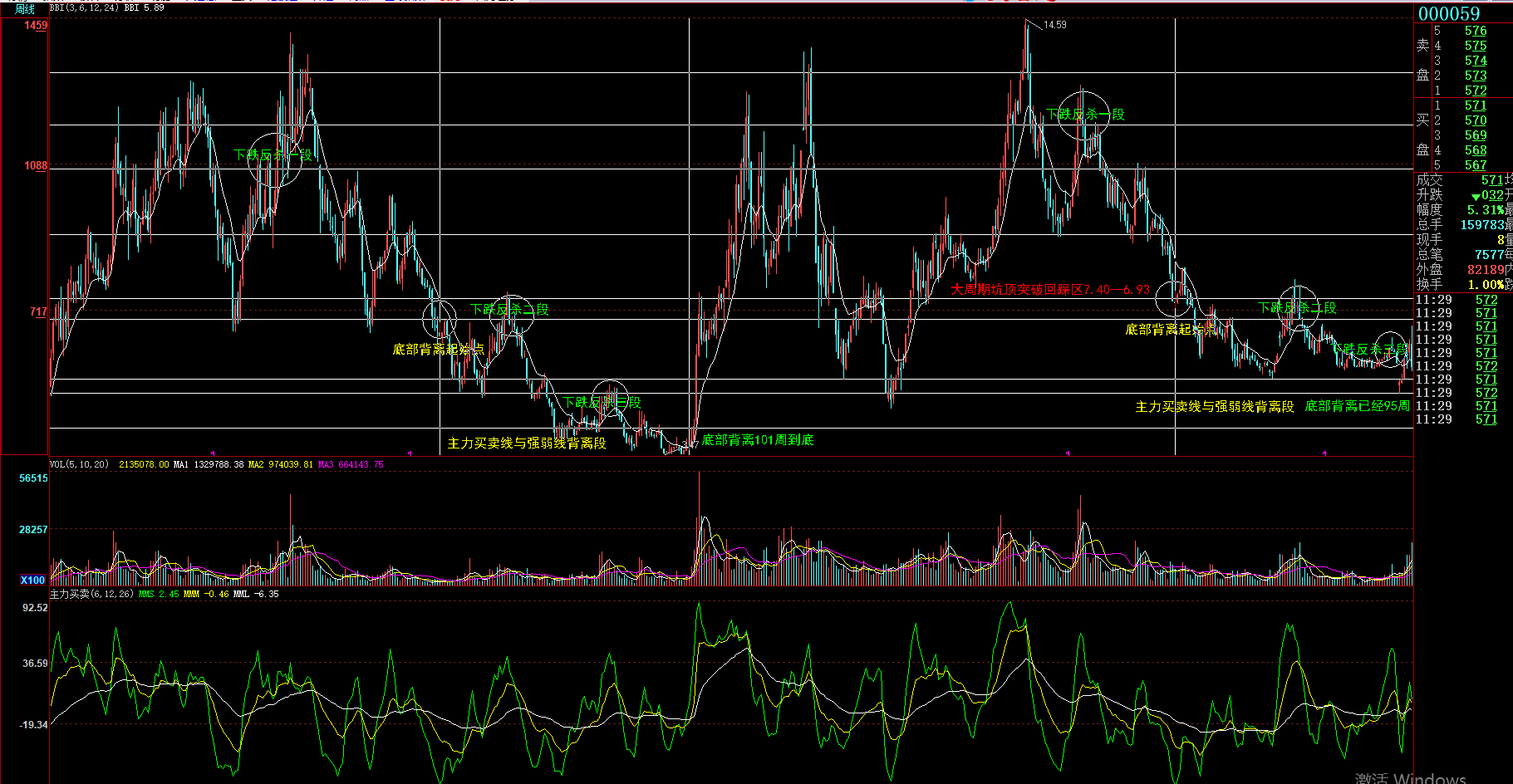
Task: Select sell level 5 price 576
Action: (1476, 31)
